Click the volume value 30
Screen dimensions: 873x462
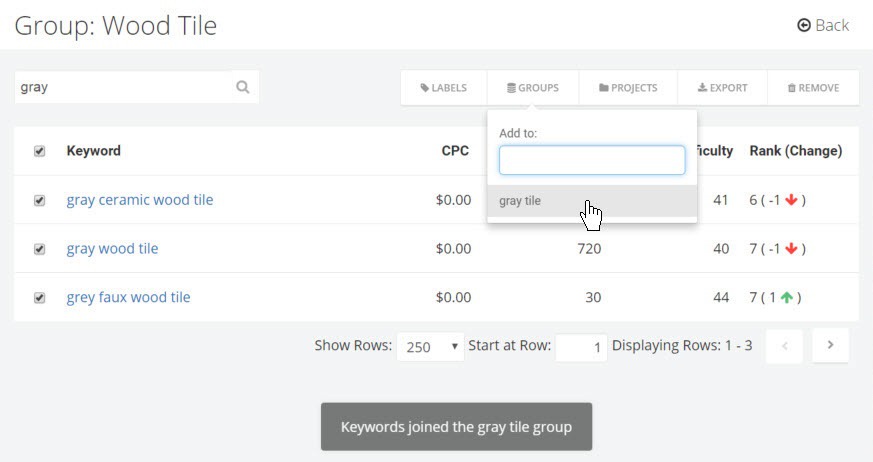593,298
